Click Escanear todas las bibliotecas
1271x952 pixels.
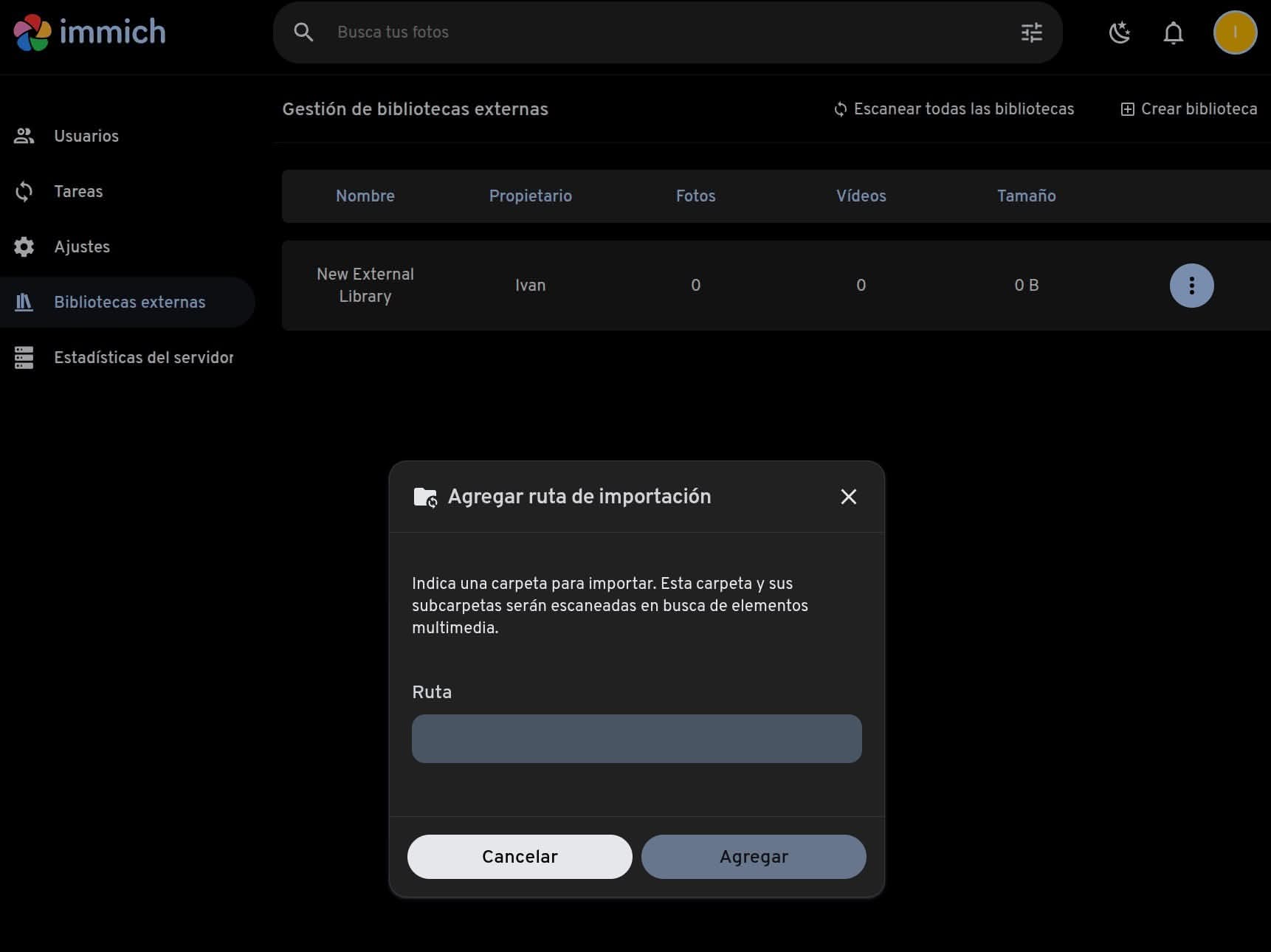point(954,109)
